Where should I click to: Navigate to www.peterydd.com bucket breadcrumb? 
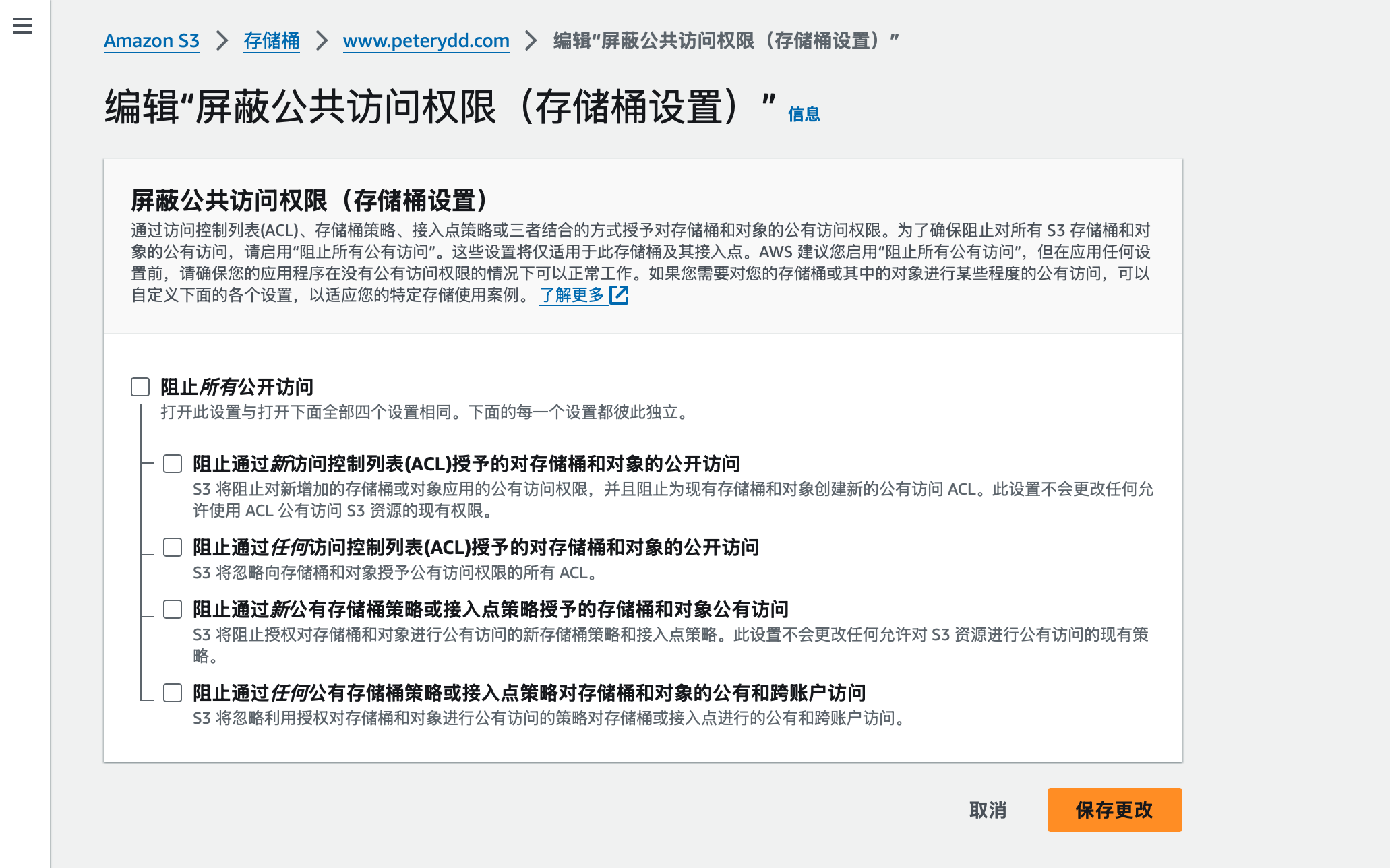pos(426,40)
